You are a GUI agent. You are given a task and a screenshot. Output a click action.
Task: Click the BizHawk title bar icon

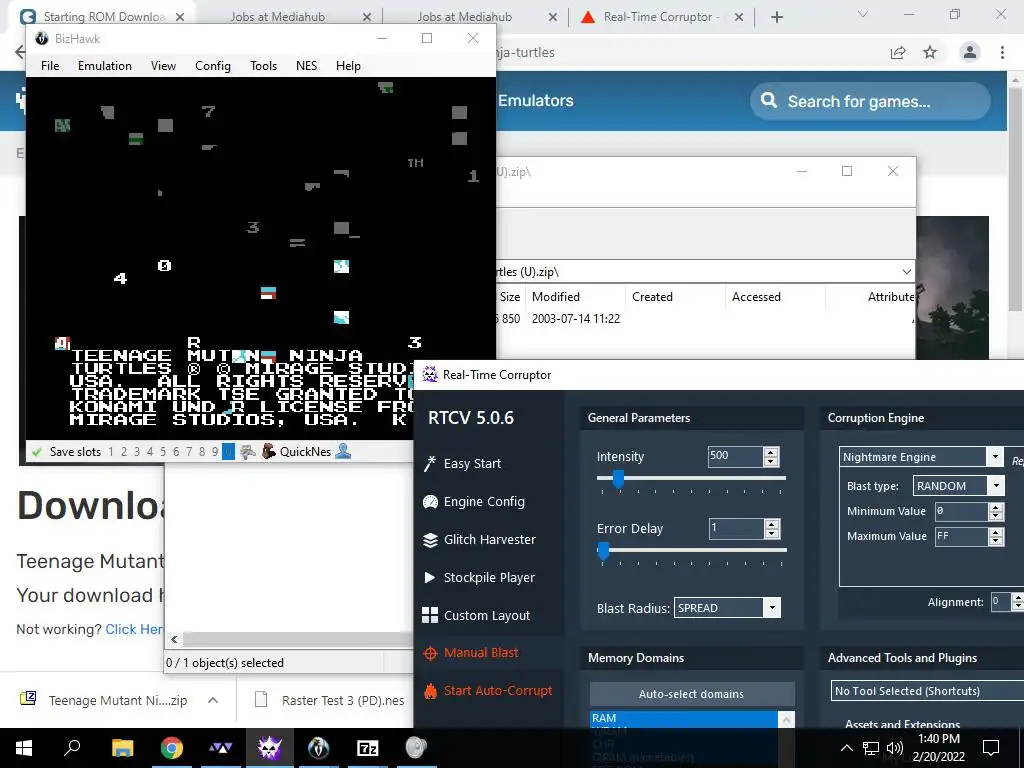(x=42, y=39)
